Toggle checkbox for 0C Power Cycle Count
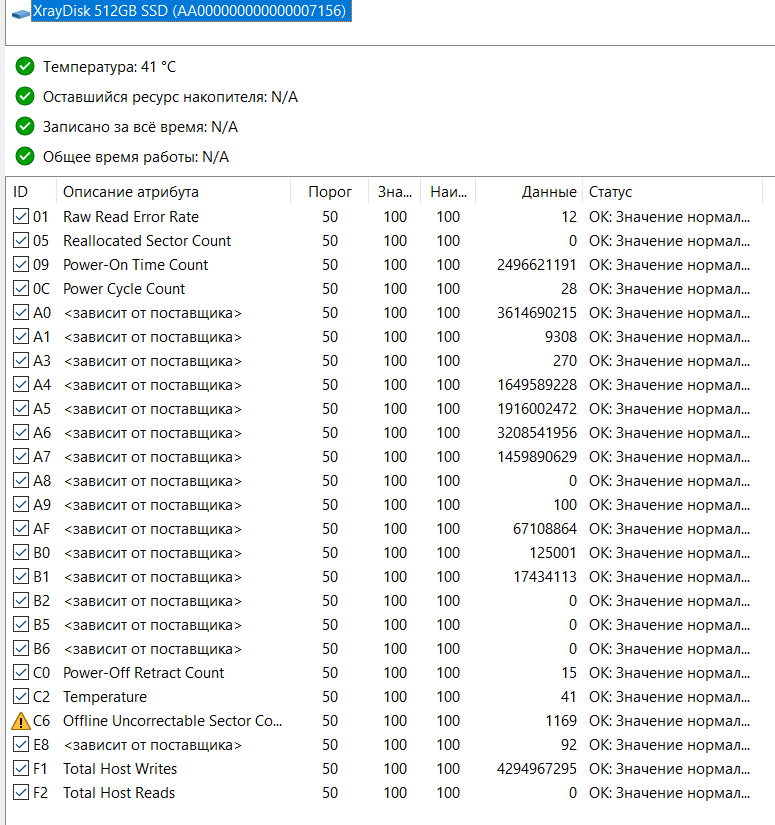This screenshot has height=825, width=775. tap(21, 288)
